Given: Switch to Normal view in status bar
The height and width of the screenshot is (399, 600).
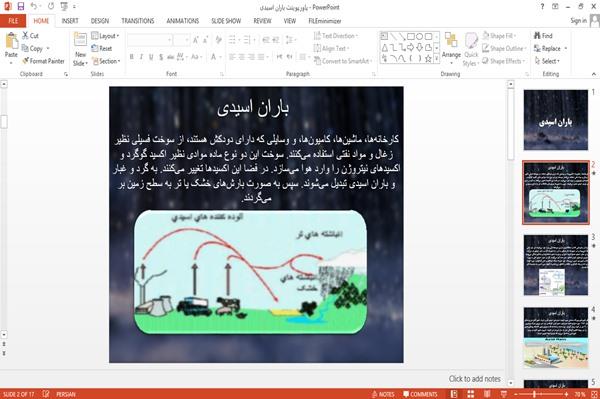Looking at the screenshot, I should (454, 394).
